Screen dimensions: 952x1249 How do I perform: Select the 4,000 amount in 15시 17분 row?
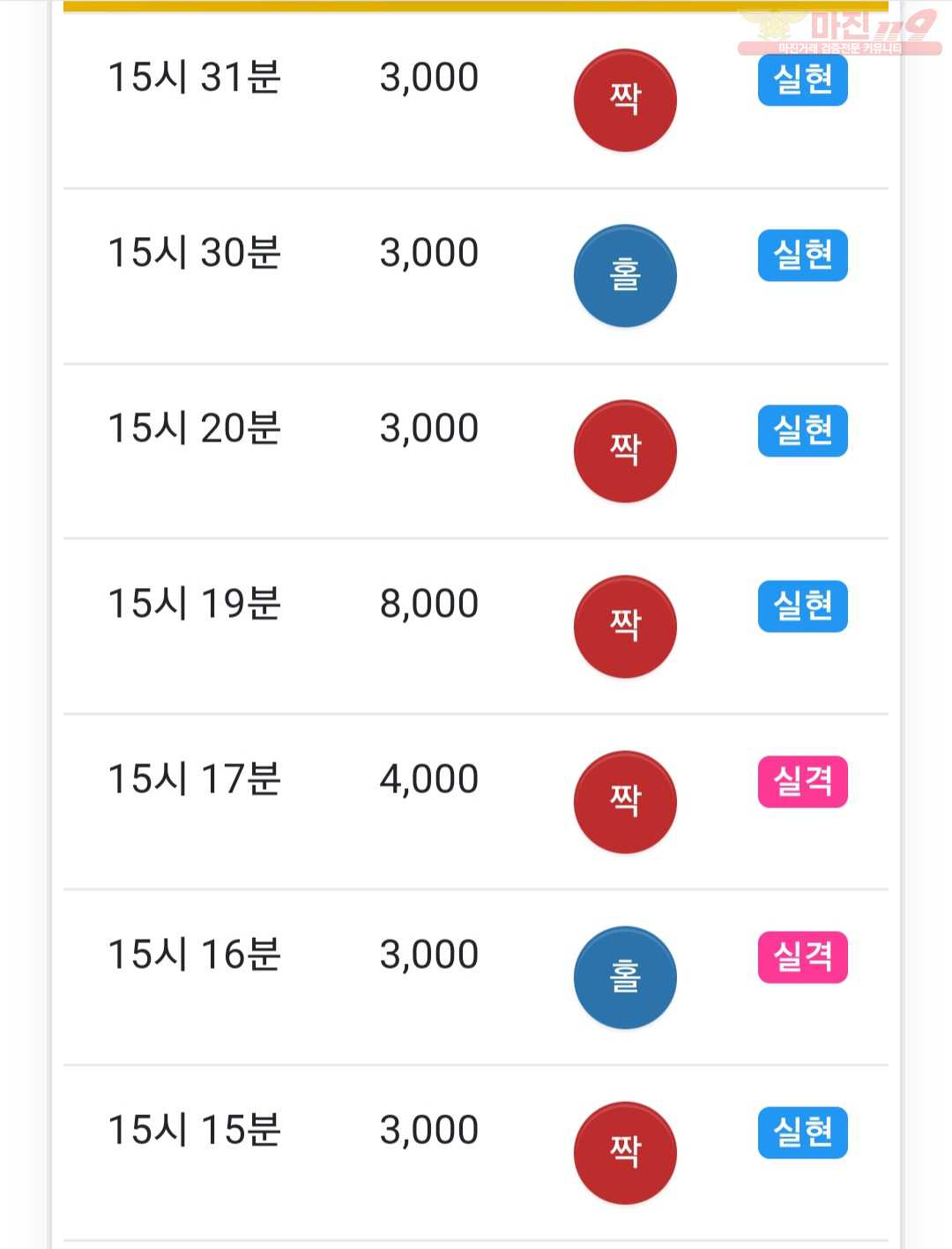click(429, 779)
